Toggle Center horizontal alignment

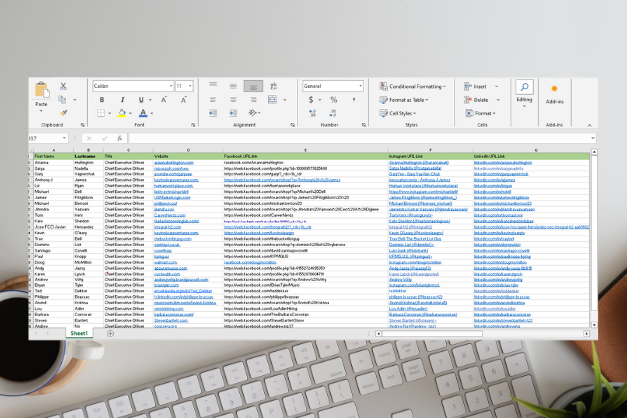click(x=233, y=100)
